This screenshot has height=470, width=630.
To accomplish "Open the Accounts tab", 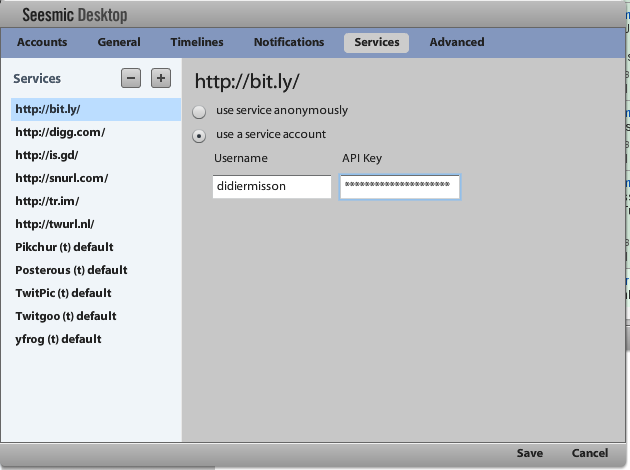I will point(42,42).
